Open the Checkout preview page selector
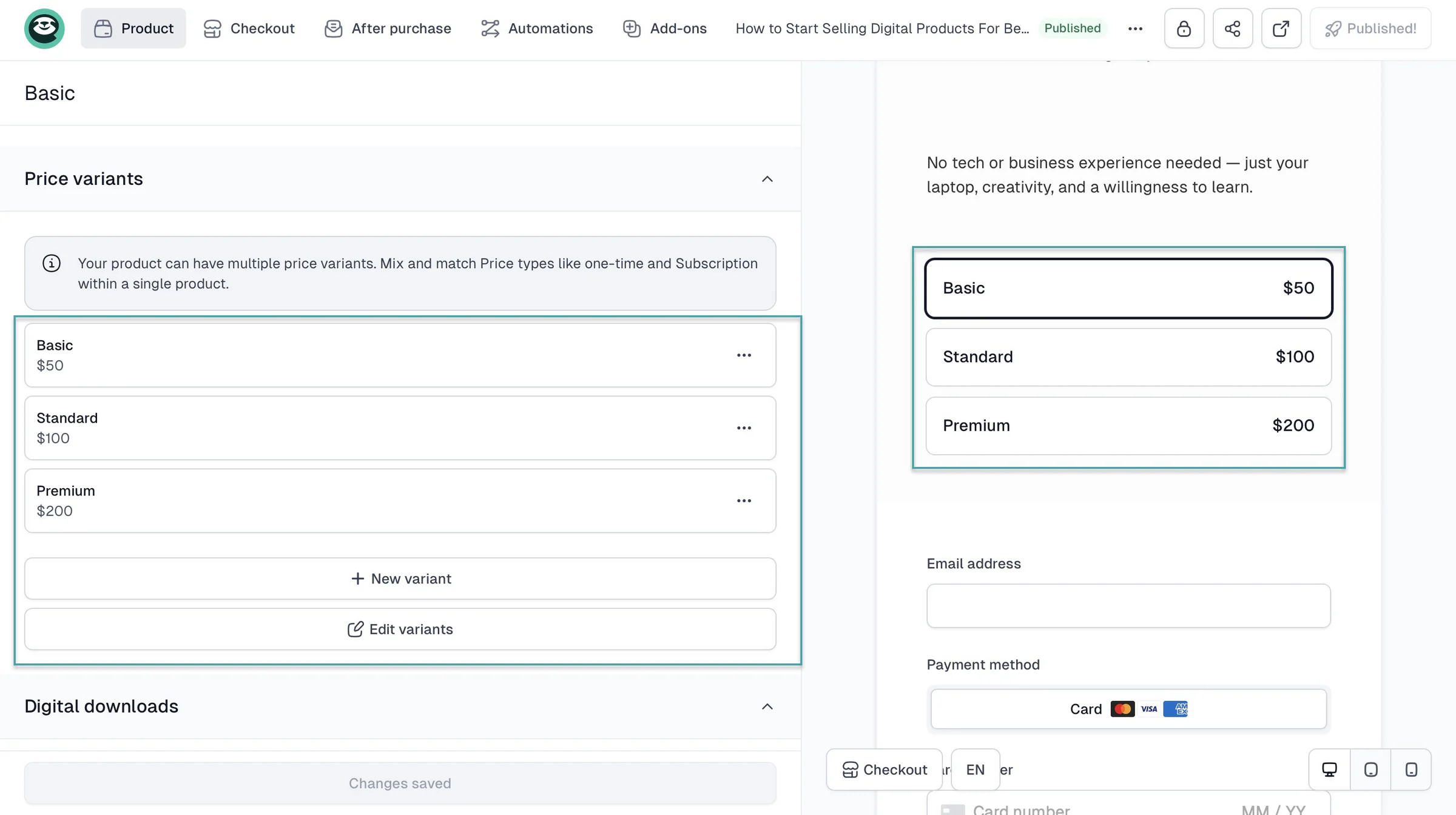 click(885, 770)
